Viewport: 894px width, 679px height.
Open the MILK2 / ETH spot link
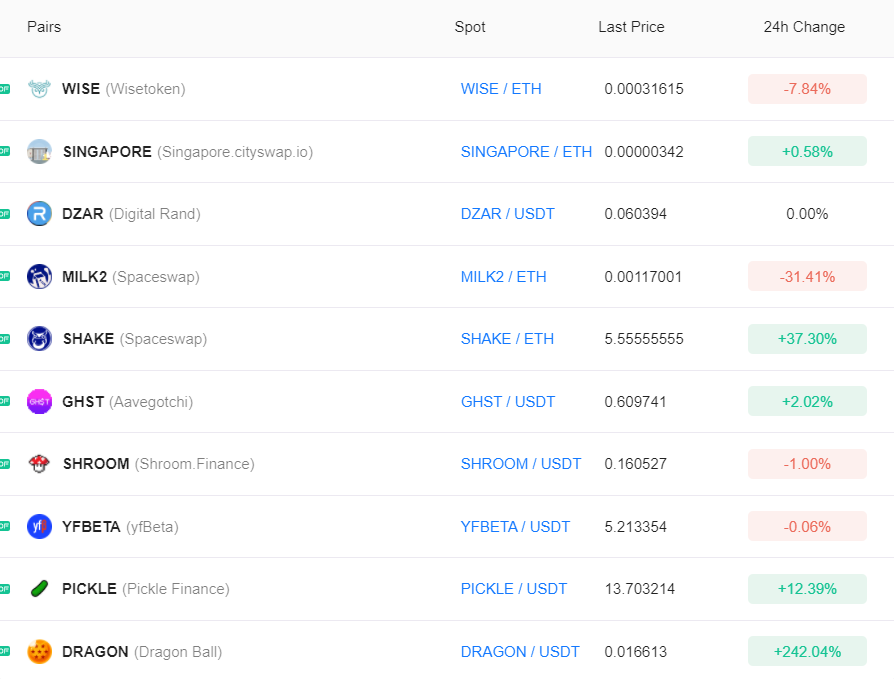click(503, 277)
